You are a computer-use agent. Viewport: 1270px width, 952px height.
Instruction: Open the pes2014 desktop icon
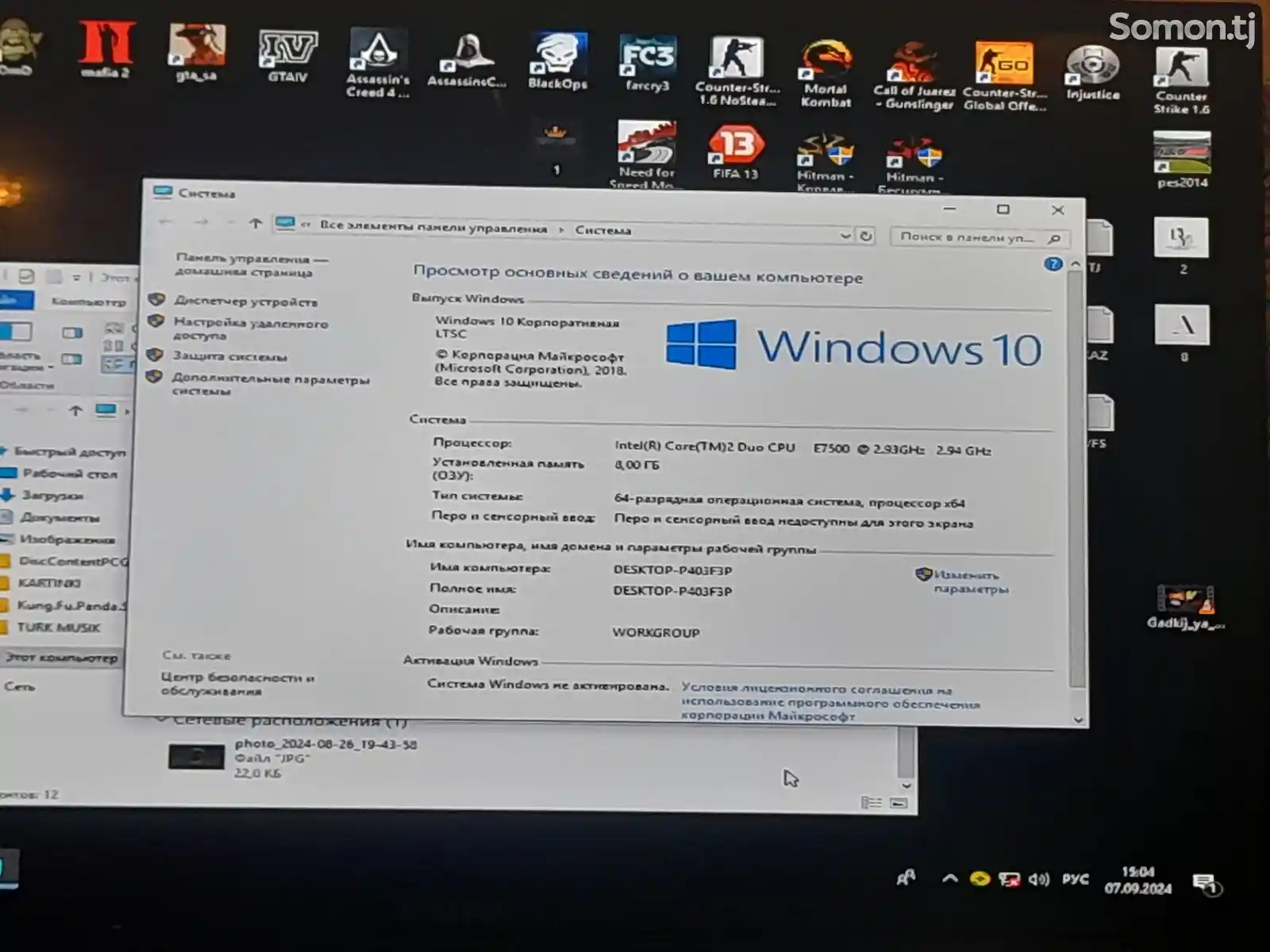coord(1182,159)
